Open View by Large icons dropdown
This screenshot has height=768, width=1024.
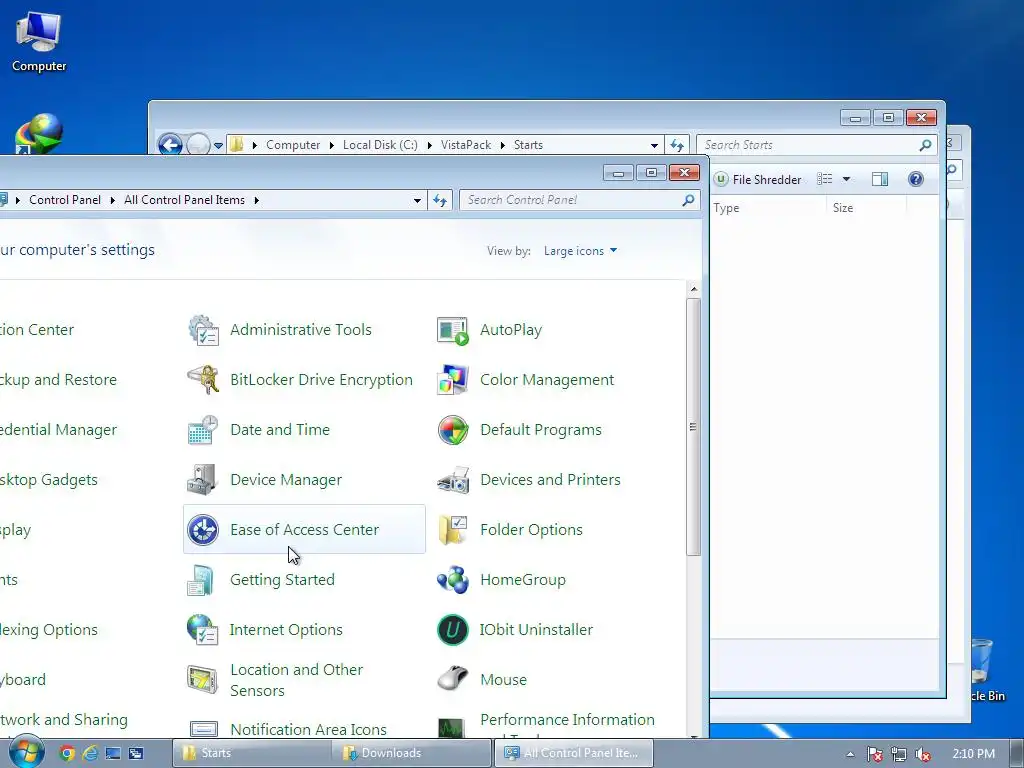580,251
